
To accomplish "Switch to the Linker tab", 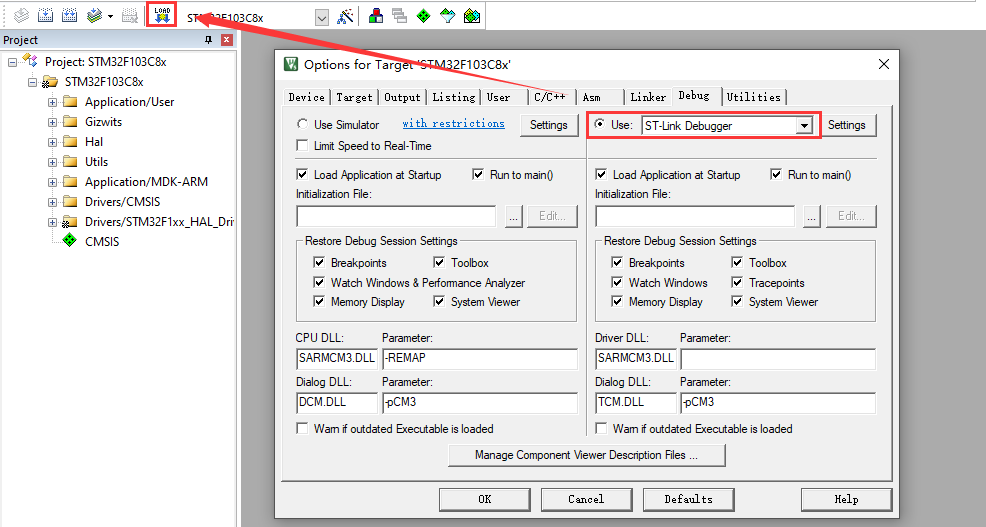I will (x=648, y=97).
